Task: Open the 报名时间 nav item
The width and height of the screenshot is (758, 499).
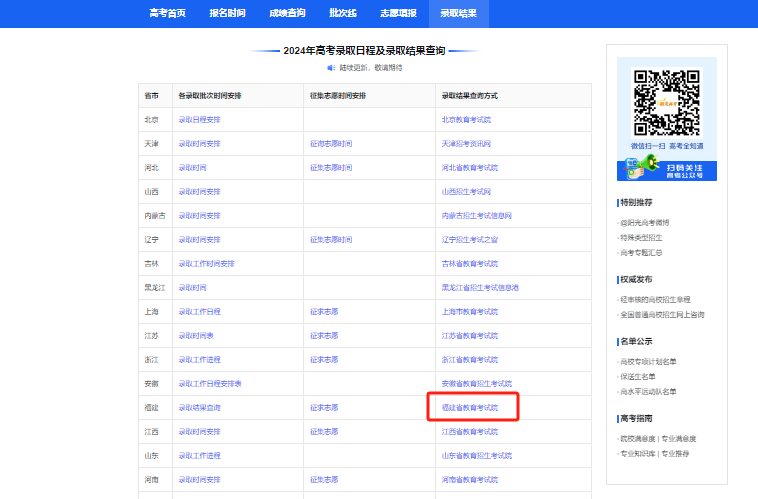Action: pyautogui.click(x=227, y=13)
